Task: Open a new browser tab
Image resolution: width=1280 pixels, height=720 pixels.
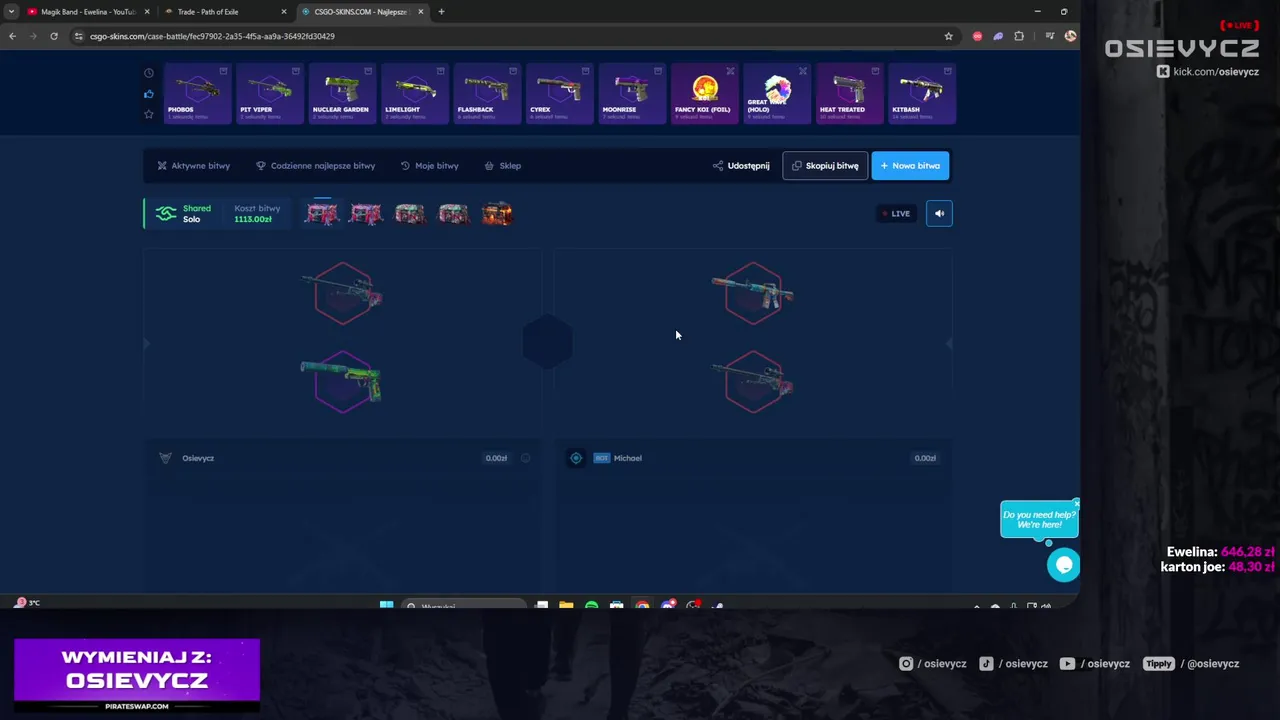Action: point(441,12)
